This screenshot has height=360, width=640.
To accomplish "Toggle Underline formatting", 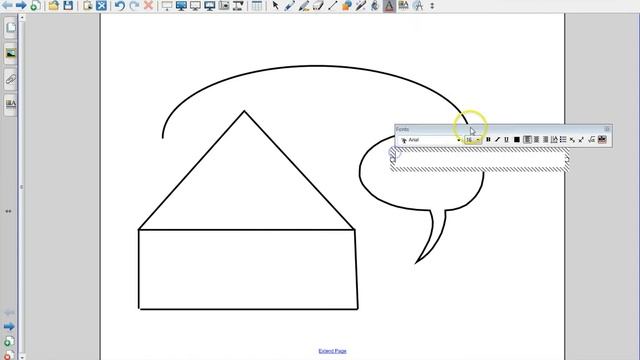I will (x=507, y=140).
